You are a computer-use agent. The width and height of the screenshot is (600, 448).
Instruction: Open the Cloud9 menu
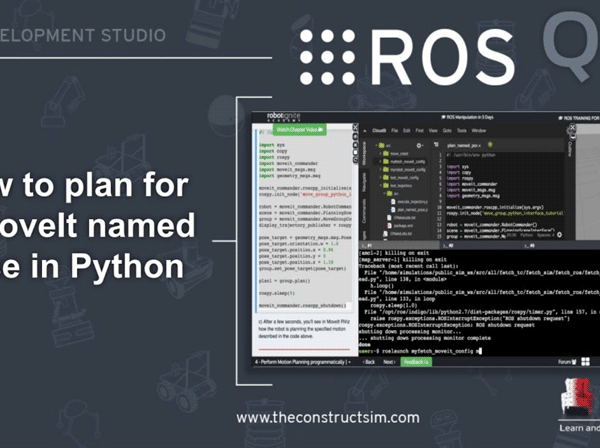pos(379,131)
